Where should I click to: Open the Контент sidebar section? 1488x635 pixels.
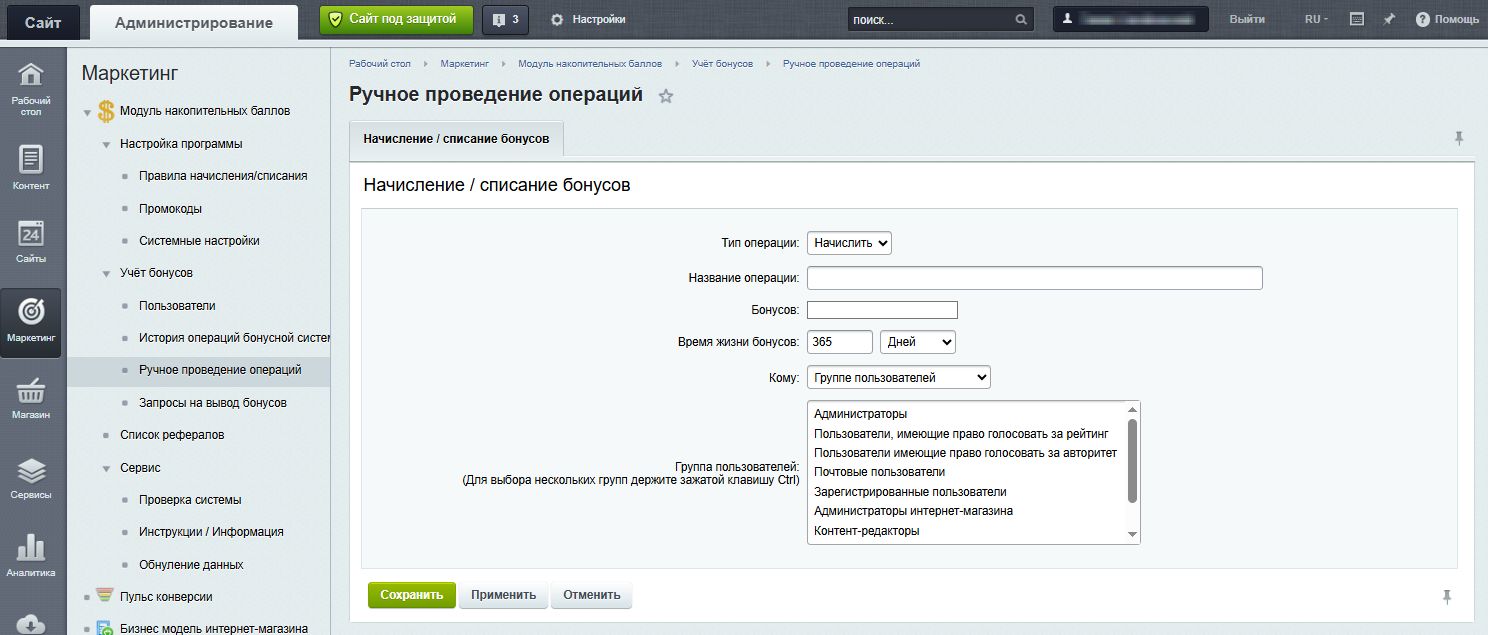(31, 167)
